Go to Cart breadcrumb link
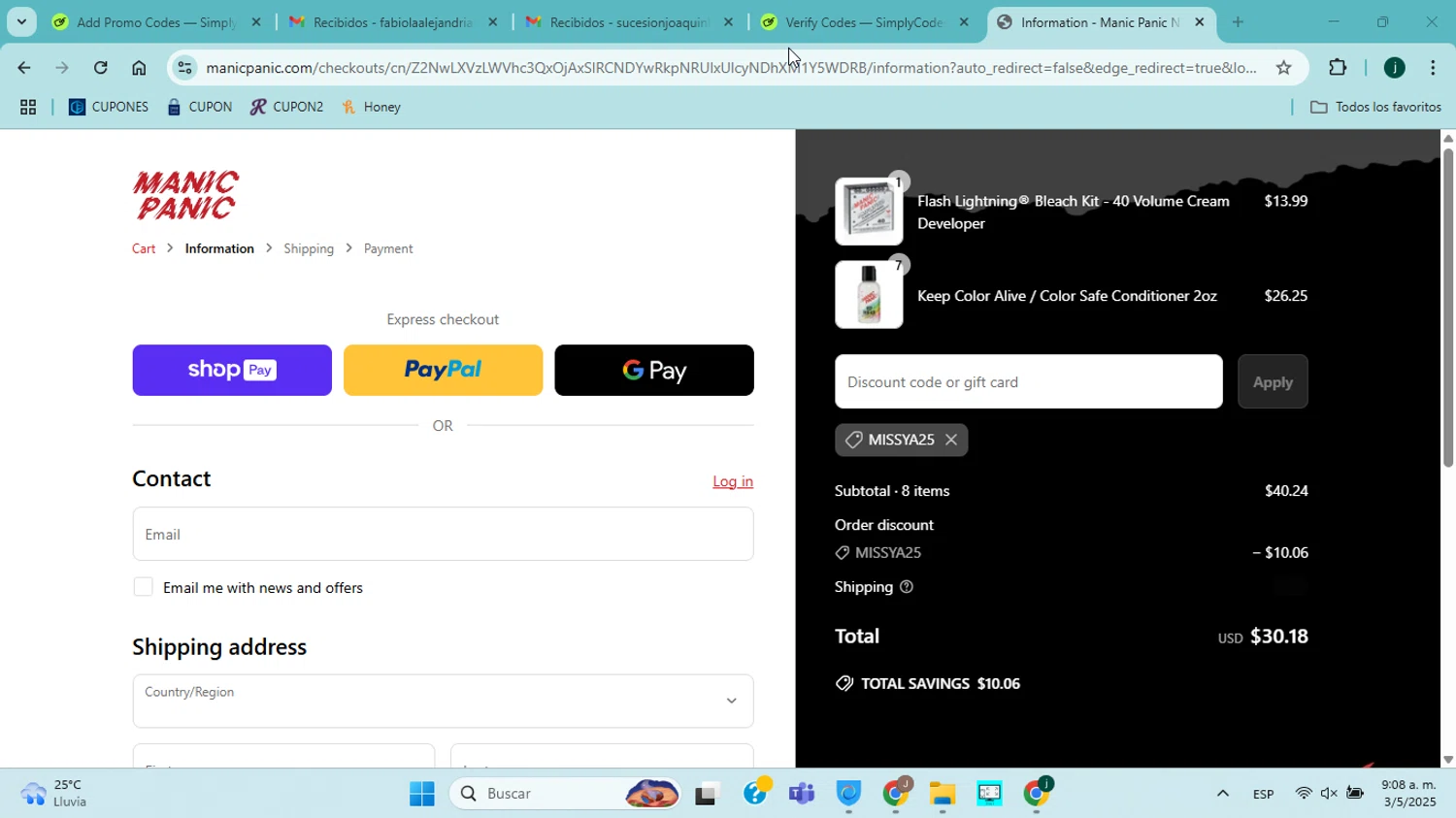 coord(144,248)
